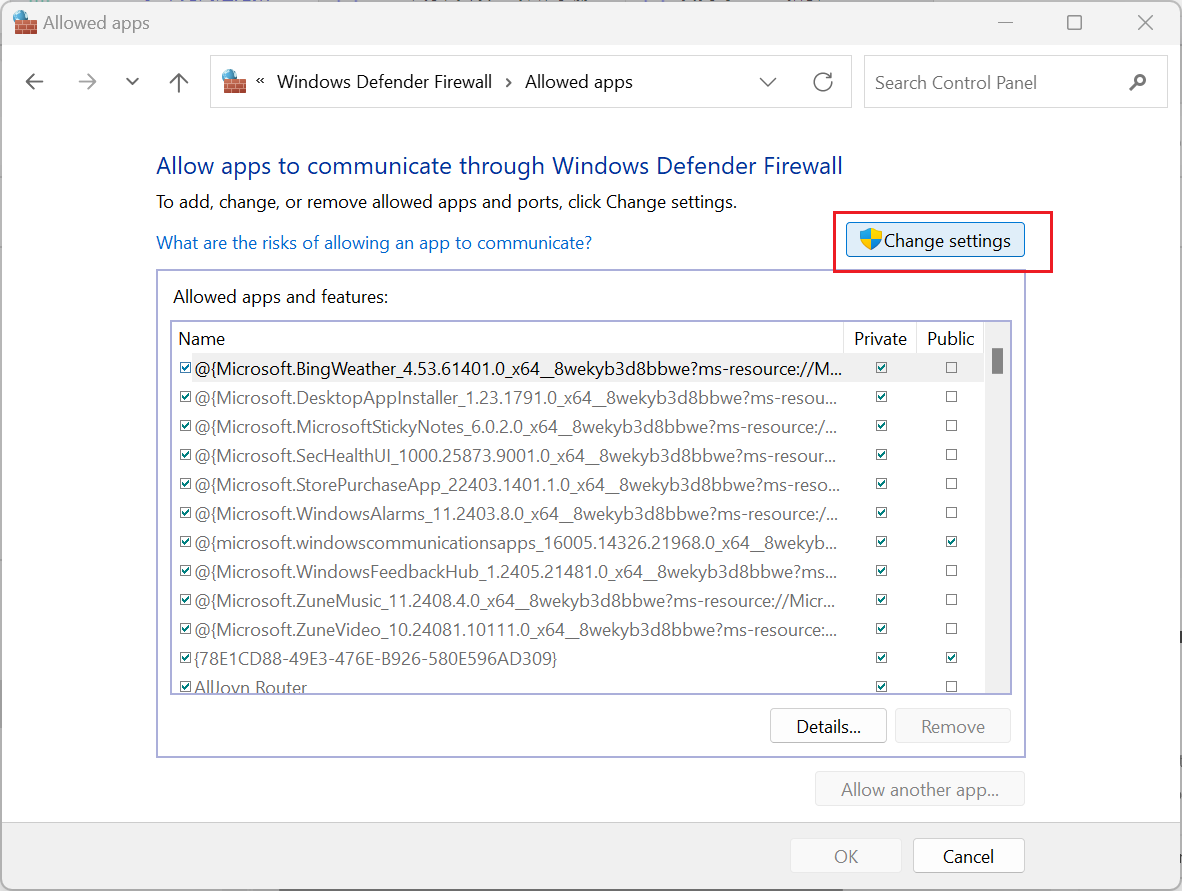Disable Public for windowscommunicationsapps
The height and width of the screenshot is (891, 1182).
coord(951,542)
